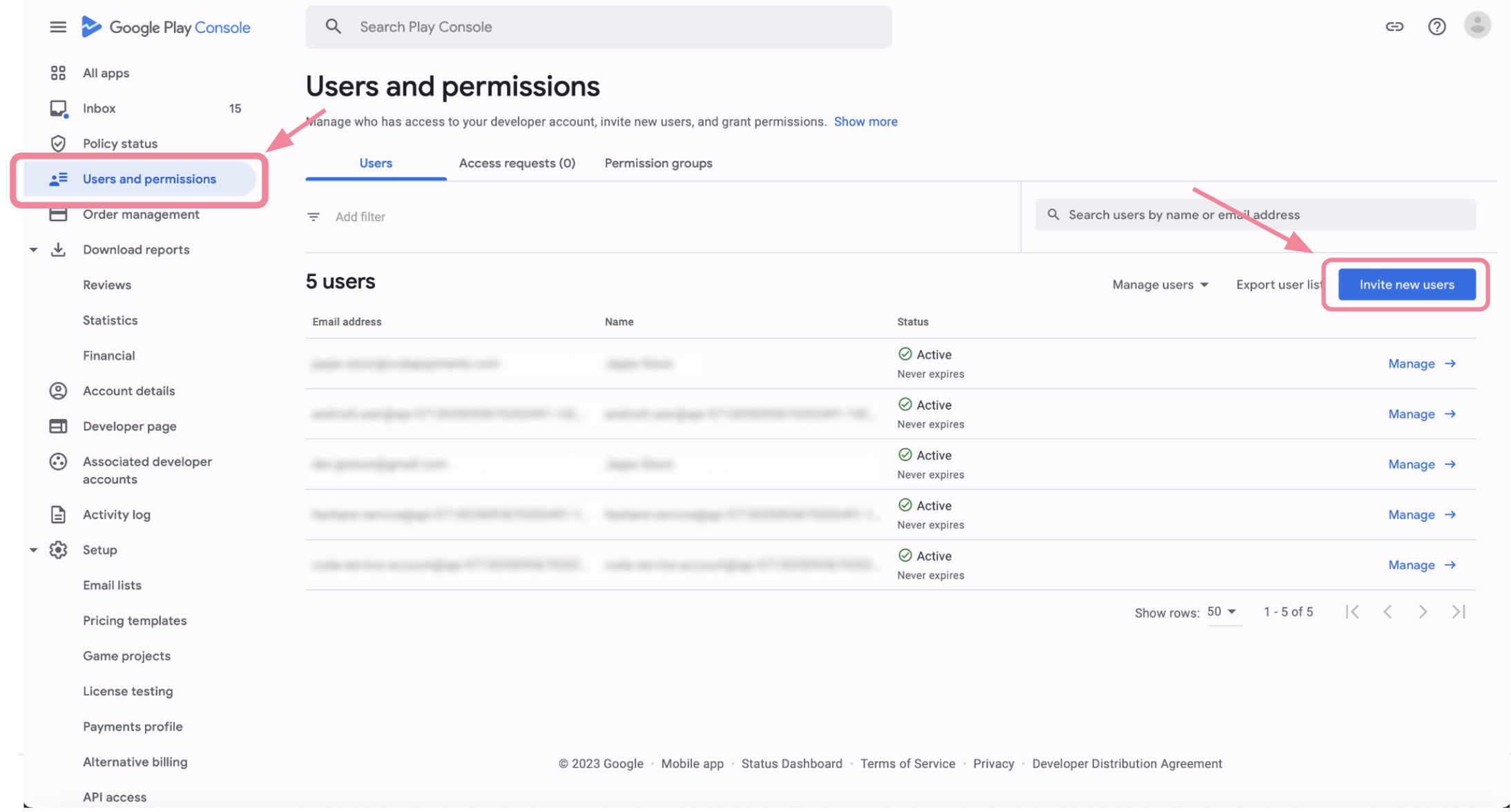Click the Download reports download icon
Viewport: 1511px width, 812px height.
click(x=58, y=249)
